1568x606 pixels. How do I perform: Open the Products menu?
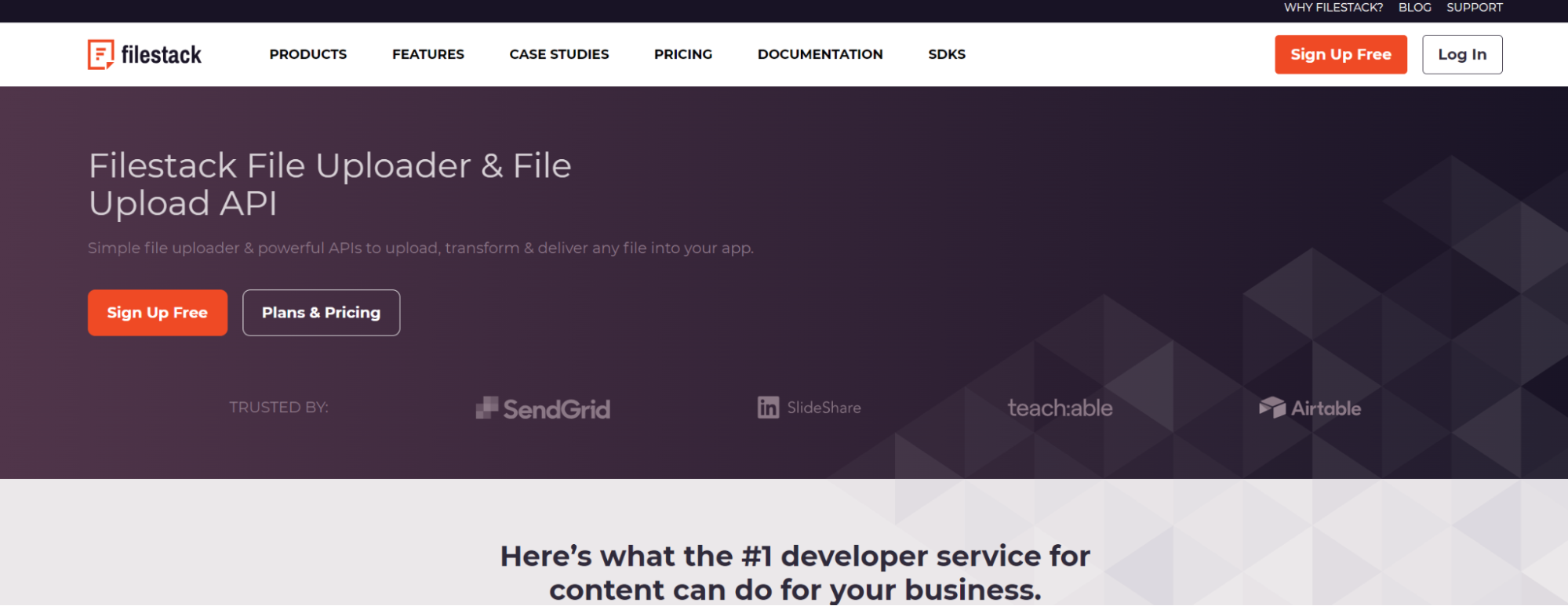pos(308,54)
